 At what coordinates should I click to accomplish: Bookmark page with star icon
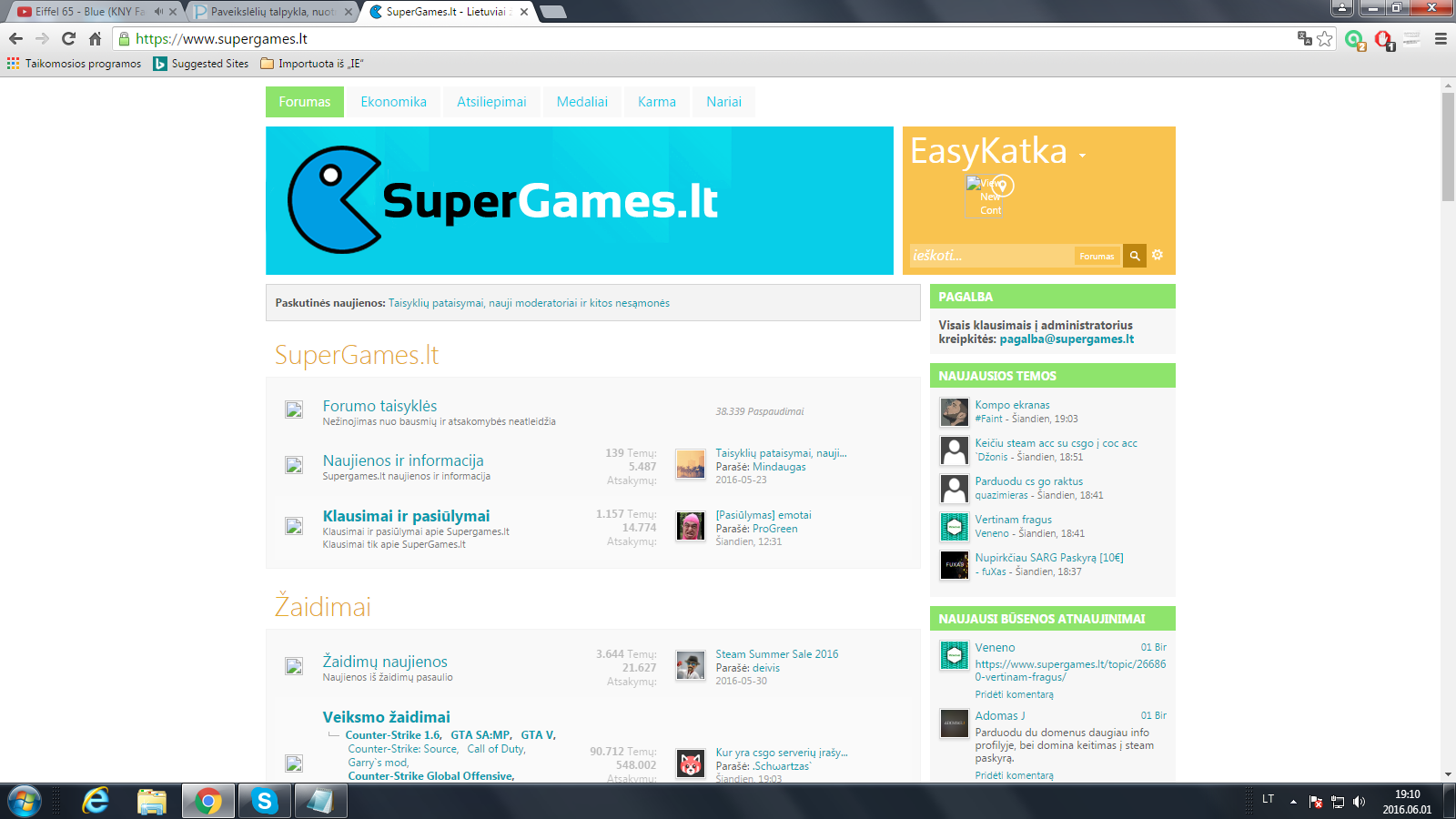coord(1325,38)
